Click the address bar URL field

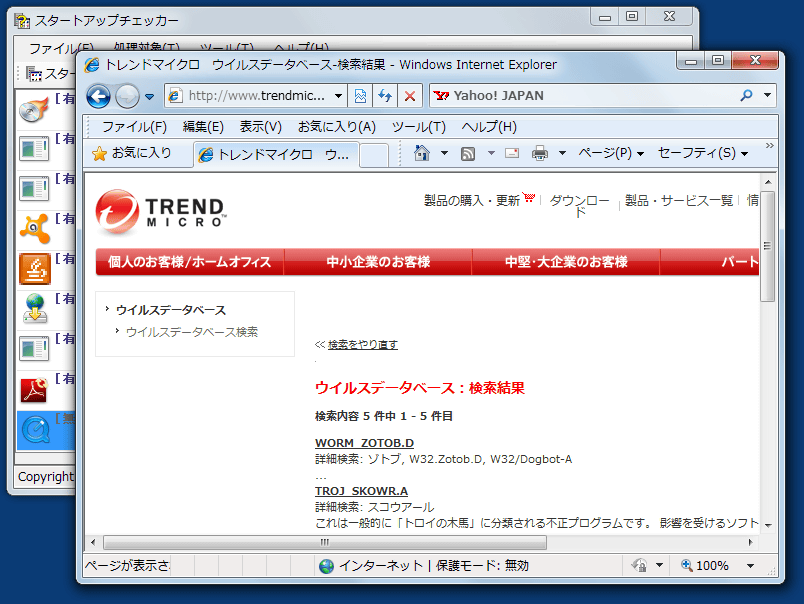[256, 96]
